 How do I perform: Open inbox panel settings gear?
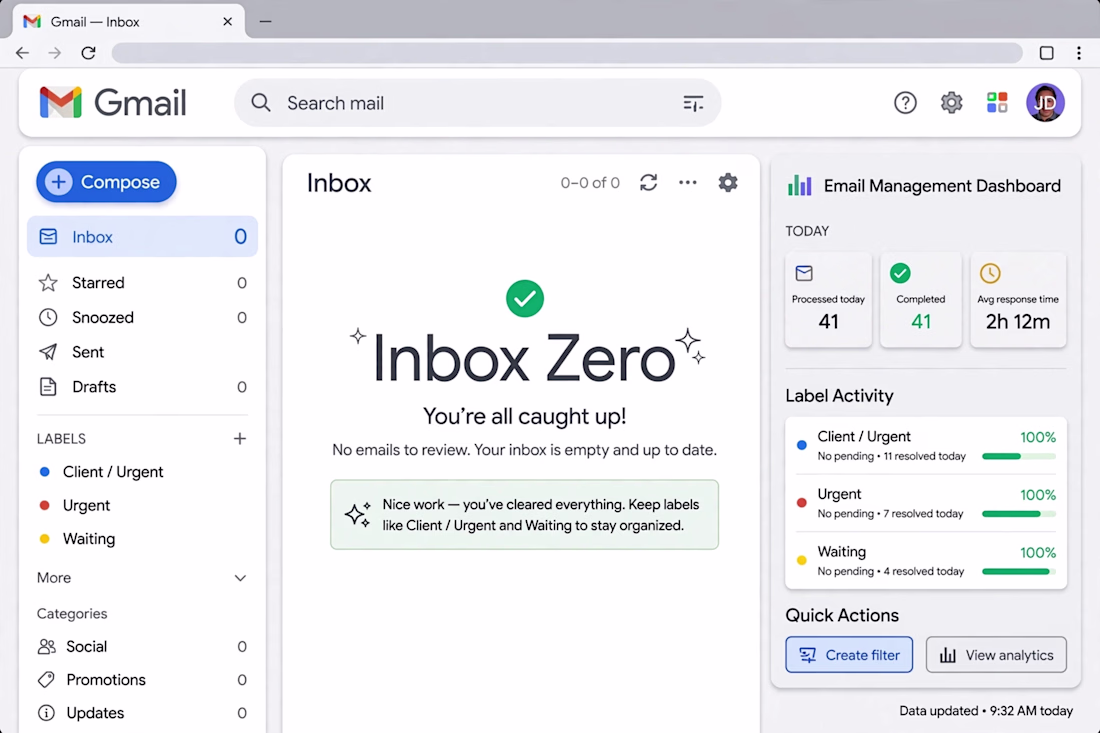(728, 182)
